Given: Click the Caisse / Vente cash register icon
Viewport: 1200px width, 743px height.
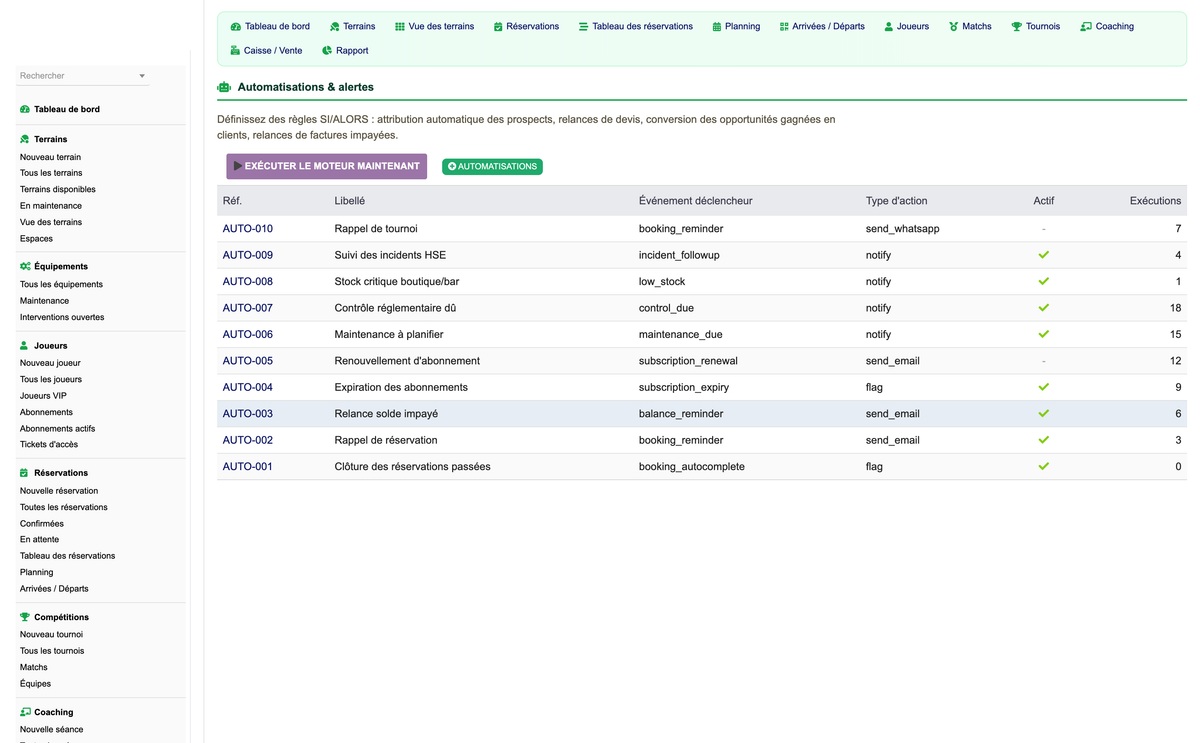Looking at the screenshot, I should pyautogui.click(x=235, y=51).
